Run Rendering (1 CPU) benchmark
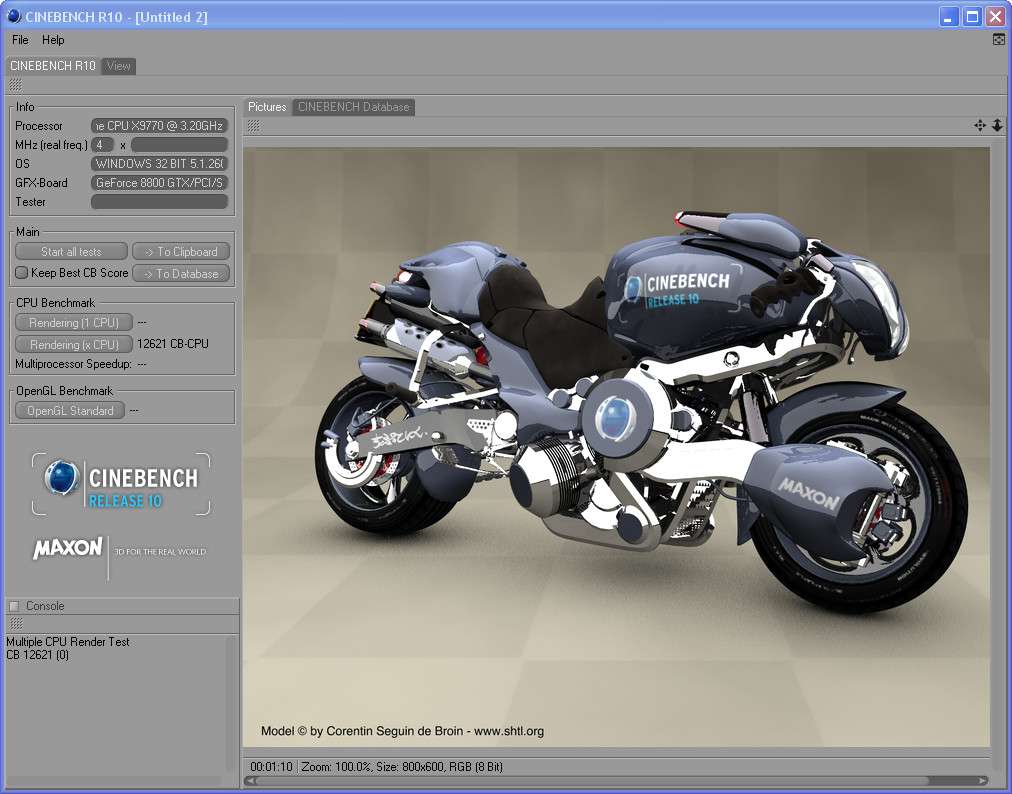This screenshot has height=794, width=1012. [x=74, y=322]
